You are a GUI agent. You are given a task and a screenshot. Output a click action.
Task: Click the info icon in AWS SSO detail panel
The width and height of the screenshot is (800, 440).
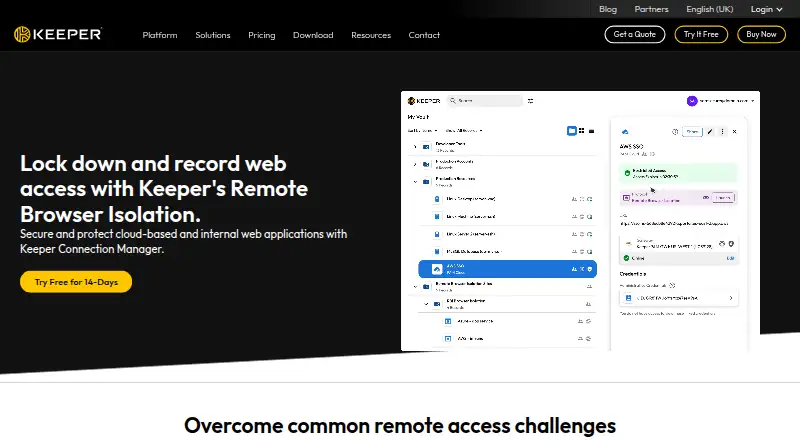pyautogui.click(x=675, y=132)
